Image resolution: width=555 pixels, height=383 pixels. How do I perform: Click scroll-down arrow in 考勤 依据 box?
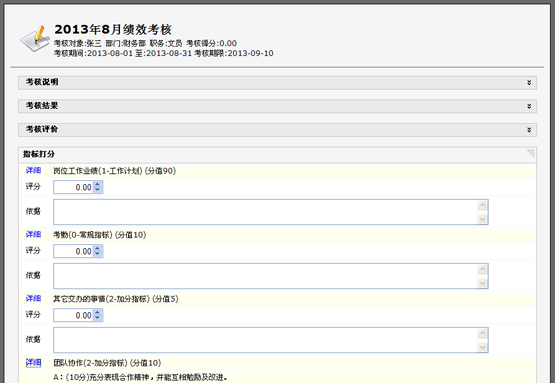click(482, 283)
